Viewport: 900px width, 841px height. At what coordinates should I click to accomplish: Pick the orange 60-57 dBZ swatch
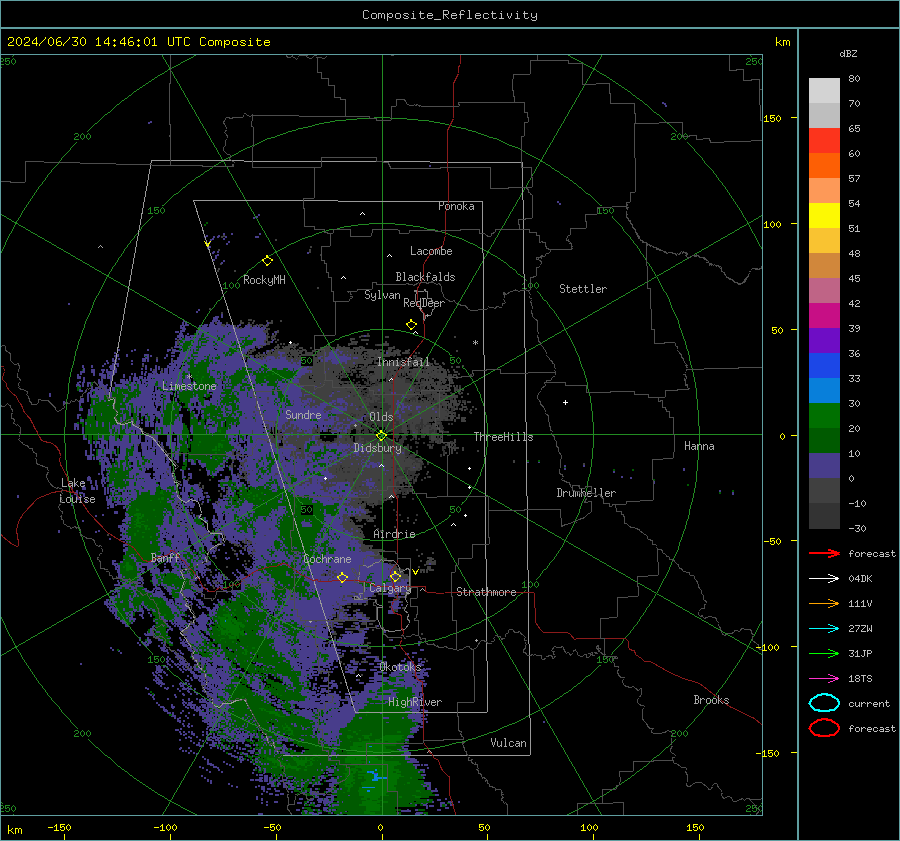click(824, 165)
